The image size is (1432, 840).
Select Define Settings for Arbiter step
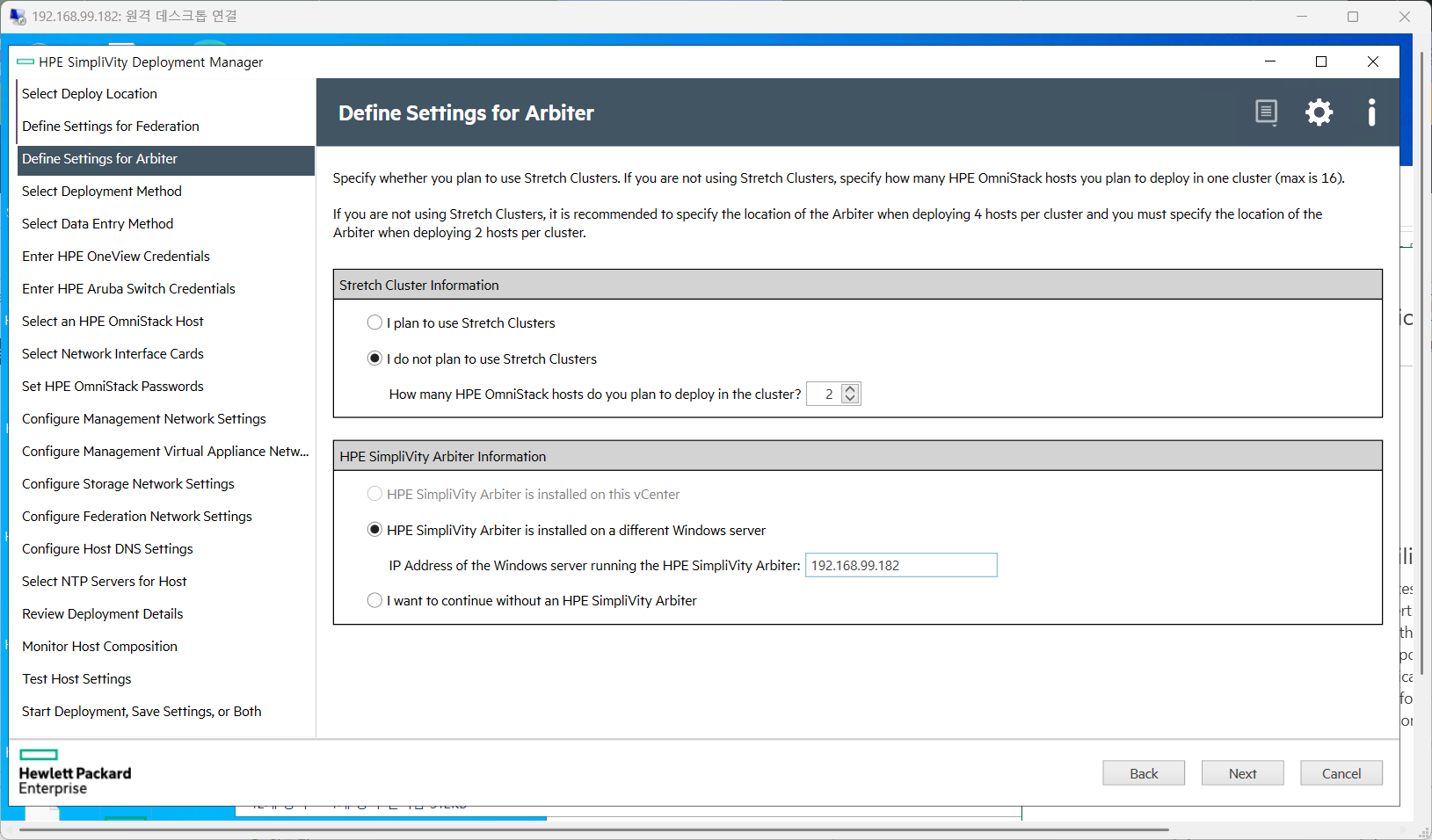(165, 158)
